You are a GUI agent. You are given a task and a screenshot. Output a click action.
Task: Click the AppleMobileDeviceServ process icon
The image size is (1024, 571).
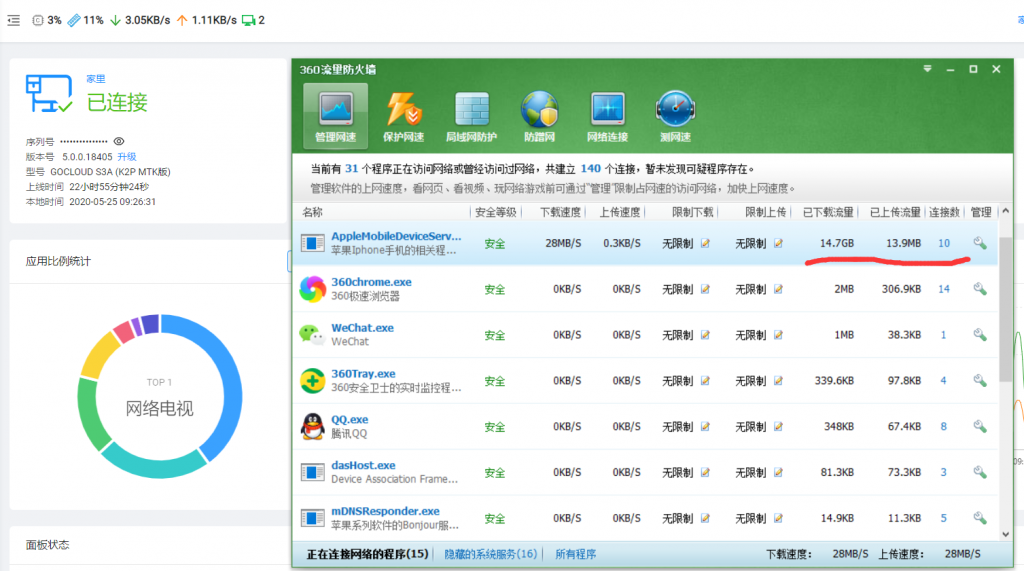point(312,243)
